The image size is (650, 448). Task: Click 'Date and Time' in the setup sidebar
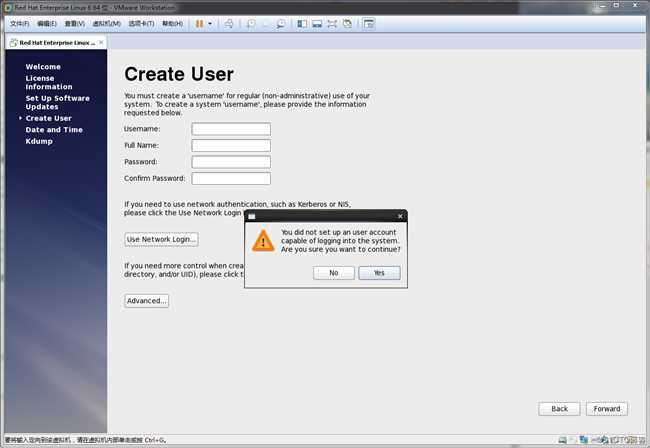click(54, 130)
